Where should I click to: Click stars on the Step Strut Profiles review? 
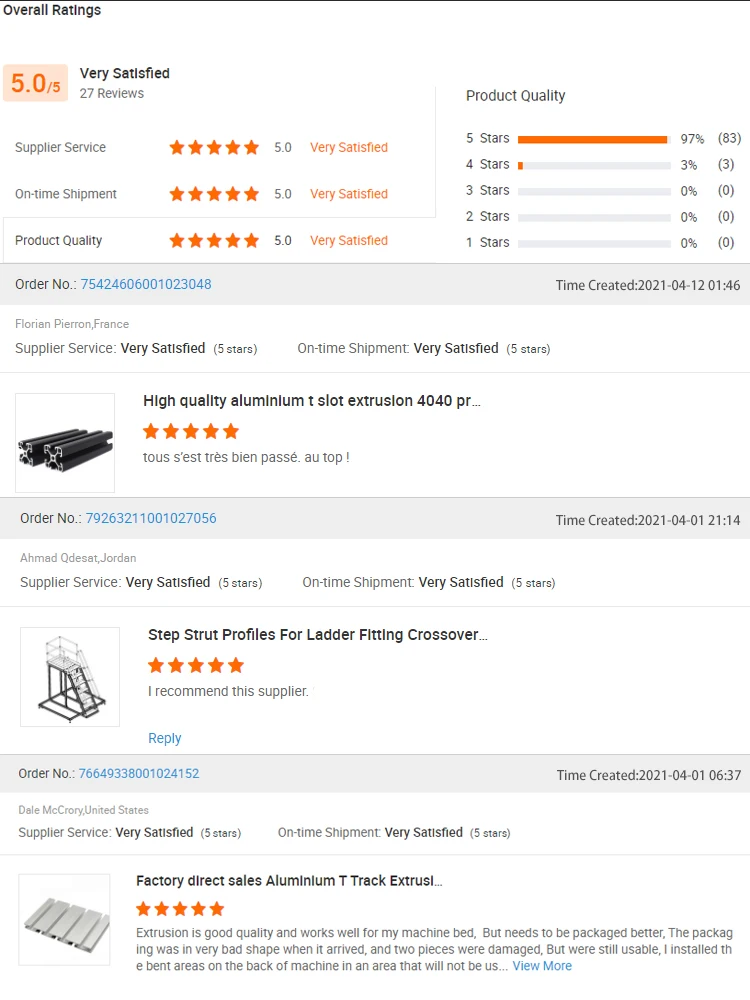196,666
